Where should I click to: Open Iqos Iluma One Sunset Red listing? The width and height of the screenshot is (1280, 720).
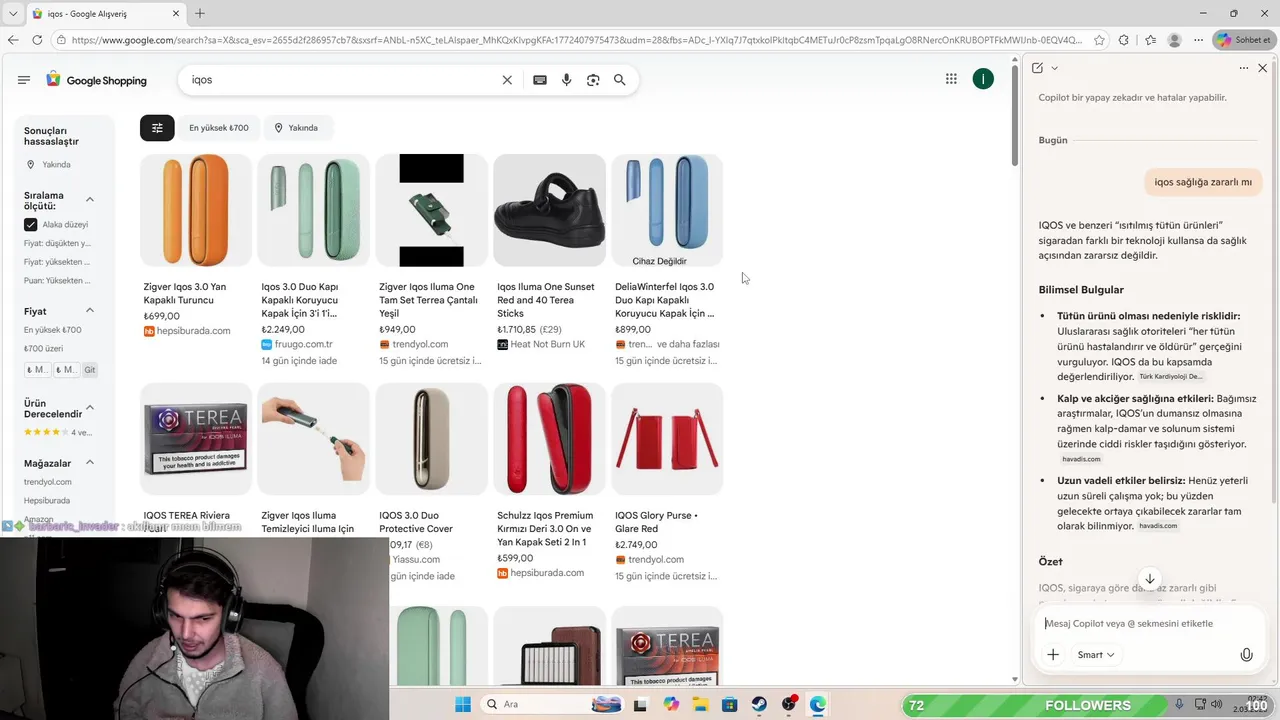coord(546,300)
